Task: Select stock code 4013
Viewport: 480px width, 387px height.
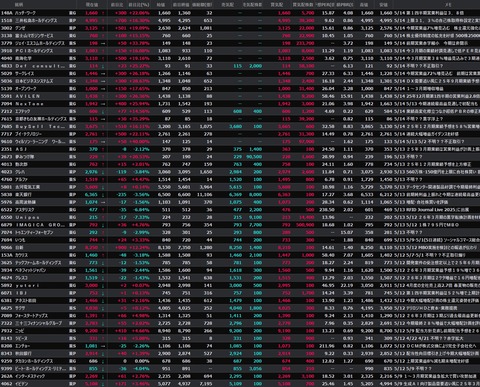Action: [x=6, y=164]
